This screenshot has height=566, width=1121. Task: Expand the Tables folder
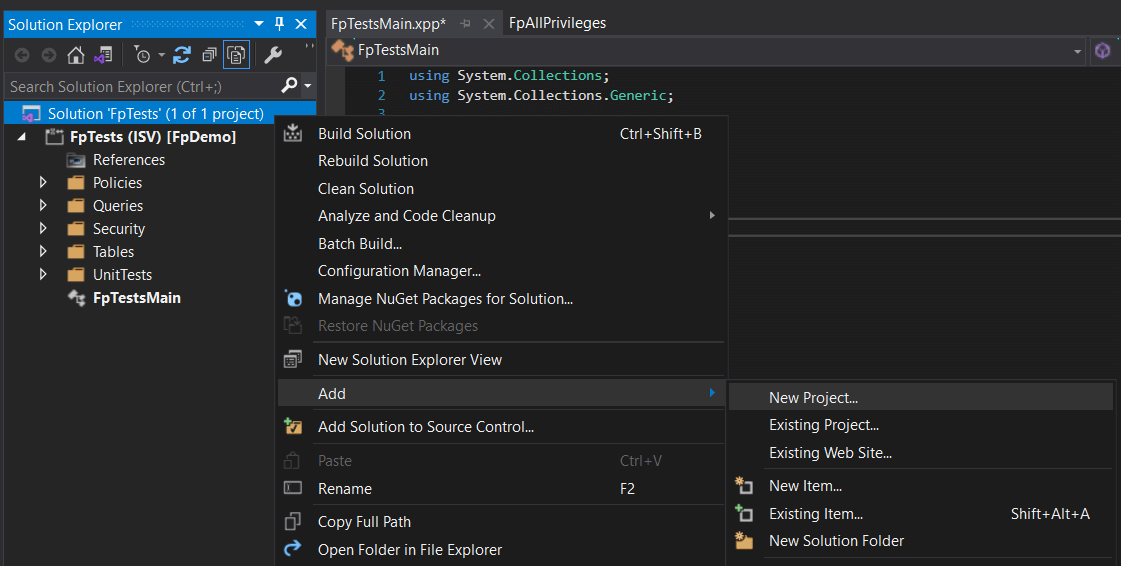coord(43,252)
